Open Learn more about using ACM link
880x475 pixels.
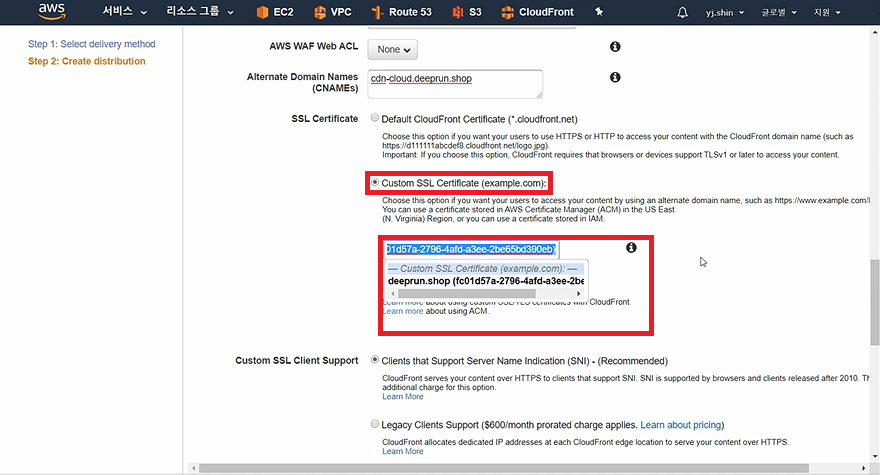click(x=403, y=311)
